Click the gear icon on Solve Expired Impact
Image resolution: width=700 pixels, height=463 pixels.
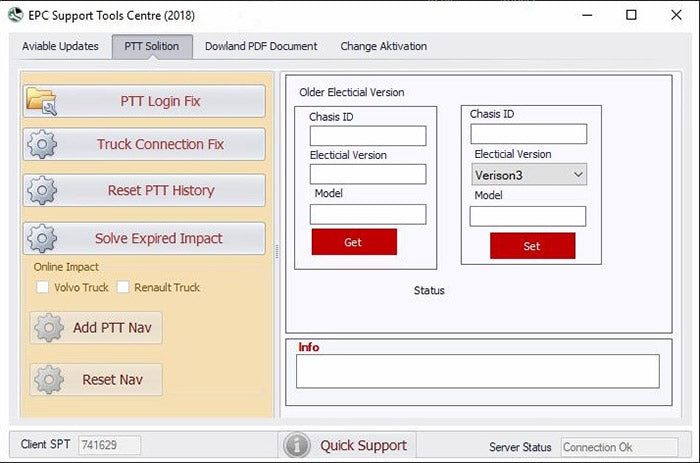click(42, 238)
